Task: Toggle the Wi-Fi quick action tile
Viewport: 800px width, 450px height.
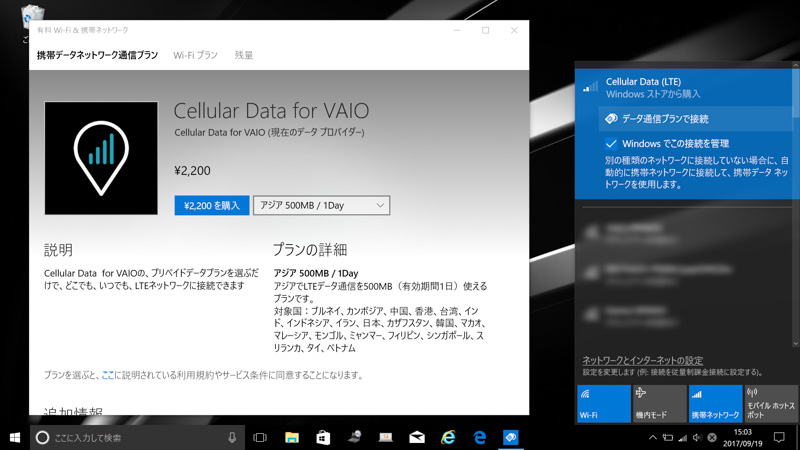Action: [x=604, y=404]
